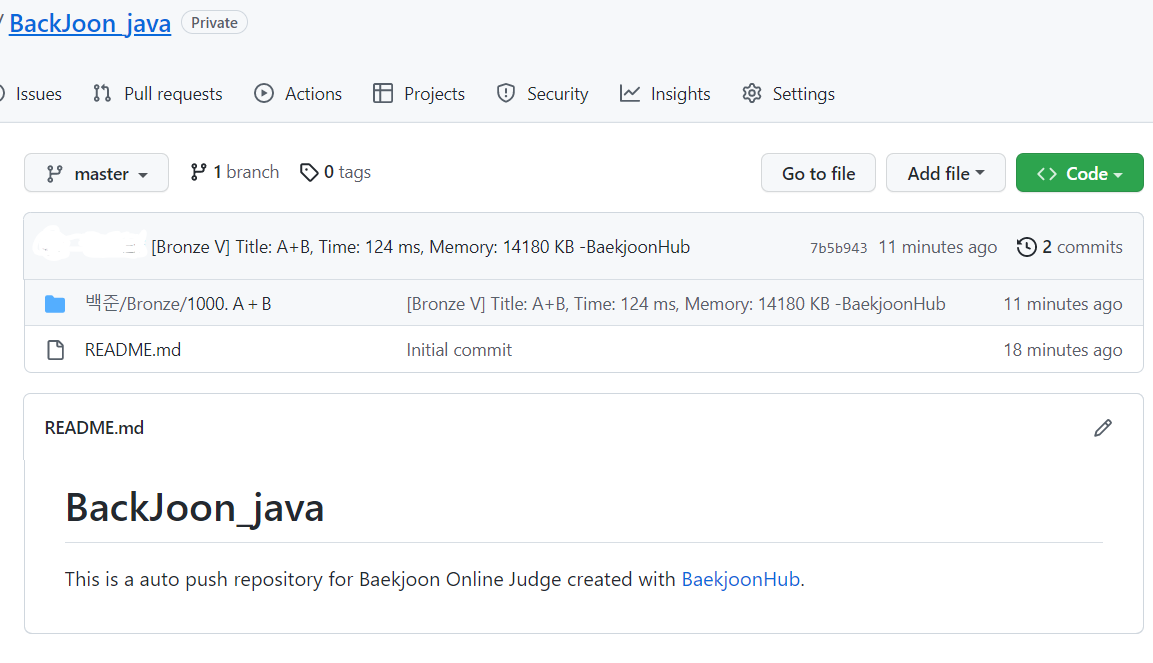Open the Settings tab
Screen dimensions: 1153x663
788,94
